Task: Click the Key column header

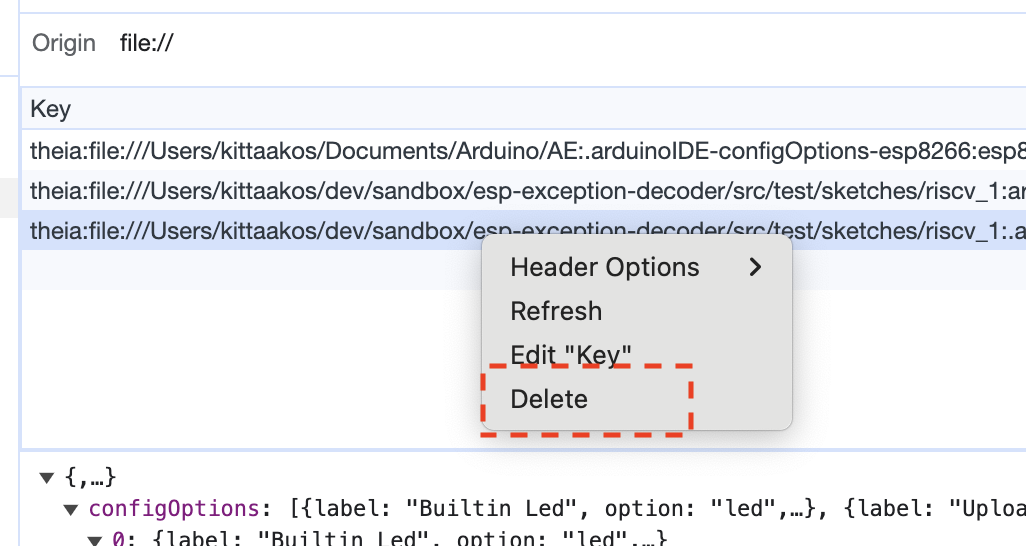Action: pyautogui.click(x=51, y=109)
